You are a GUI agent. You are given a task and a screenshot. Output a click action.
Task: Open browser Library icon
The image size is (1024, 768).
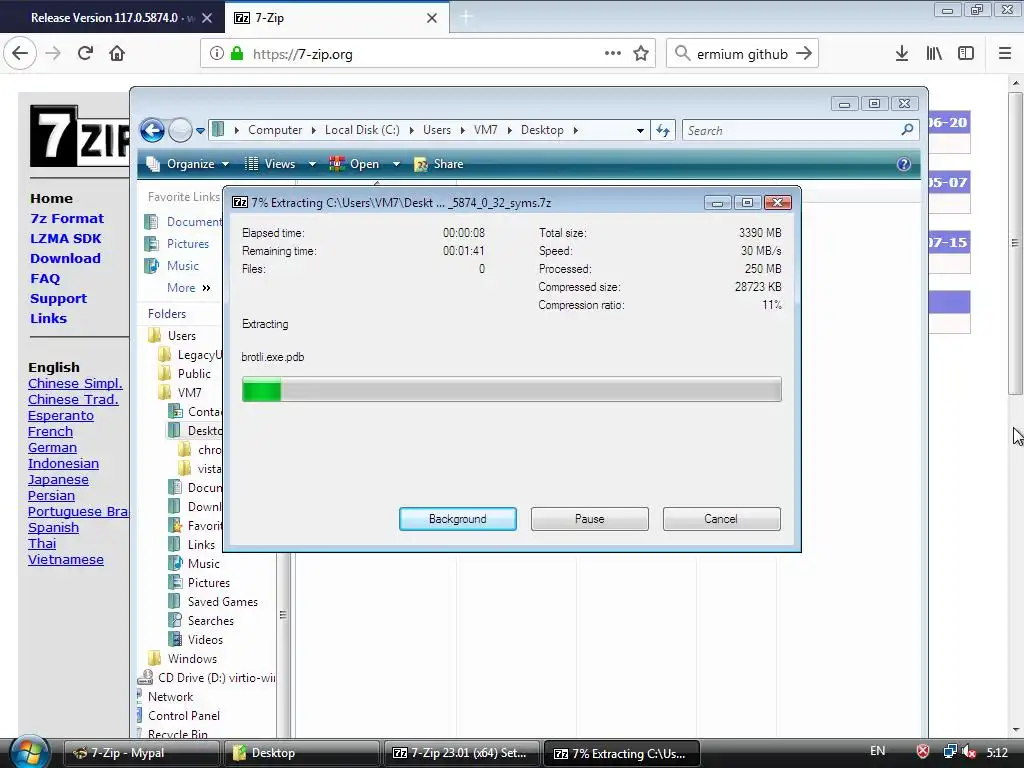click(934, 54)
